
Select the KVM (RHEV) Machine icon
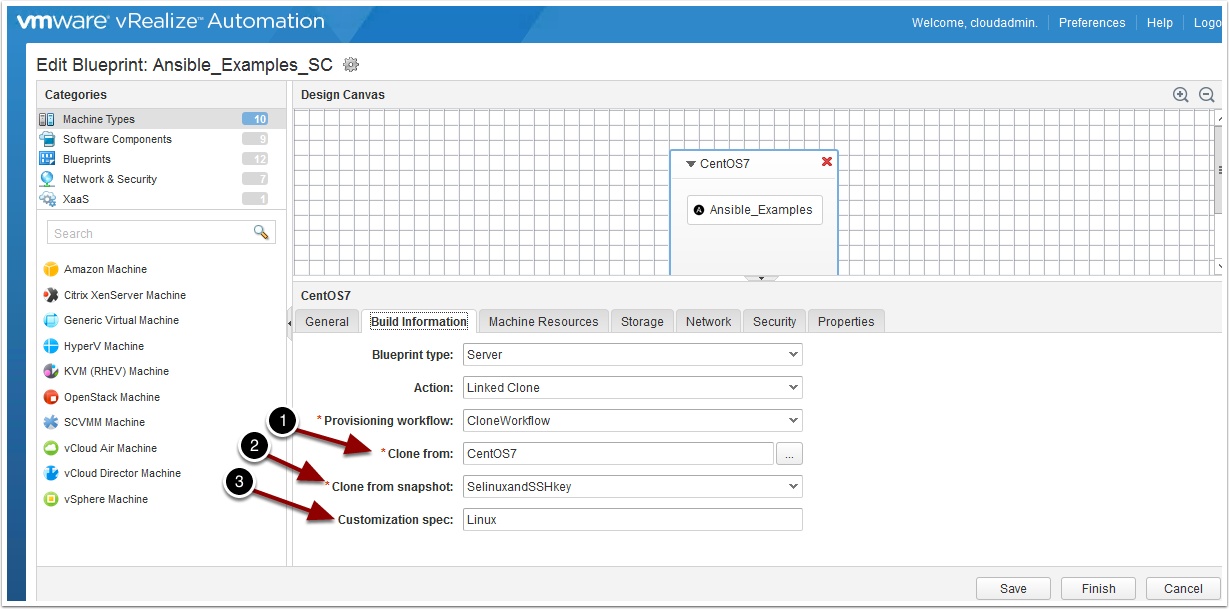(x=51, y=371)
